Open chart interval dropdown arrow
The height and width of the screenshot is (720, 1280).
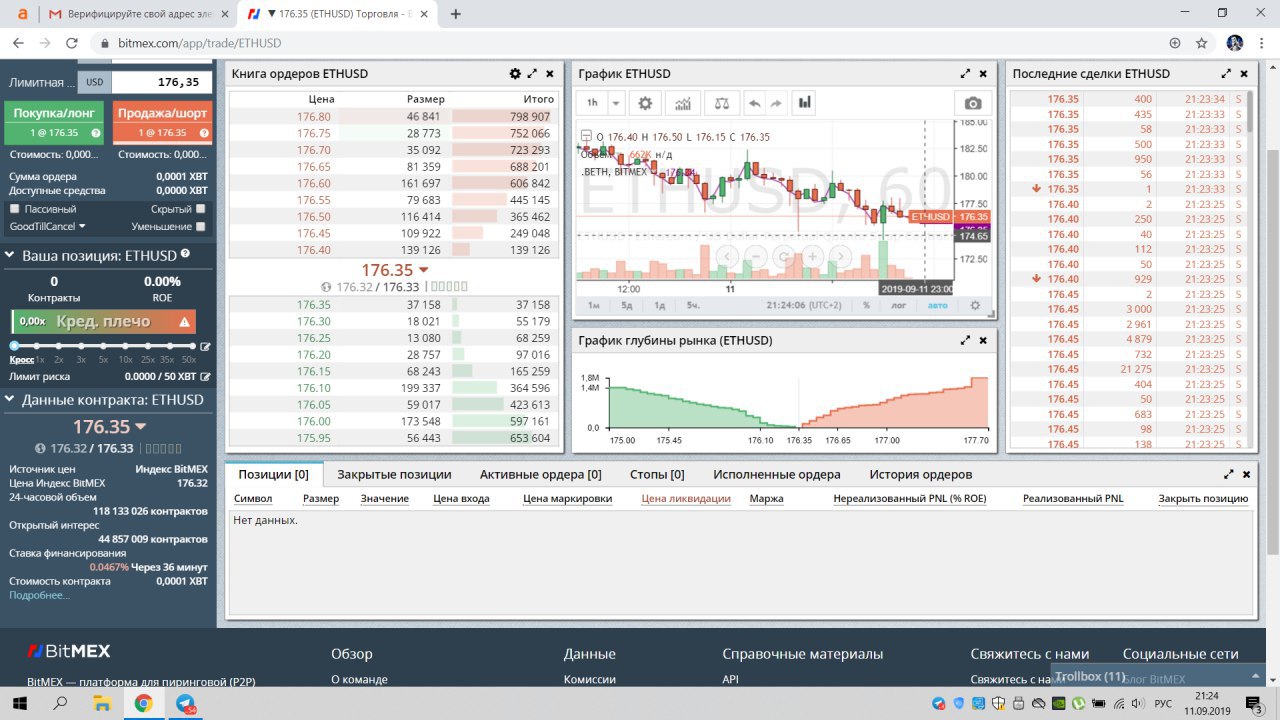click(x=616, y=103)
